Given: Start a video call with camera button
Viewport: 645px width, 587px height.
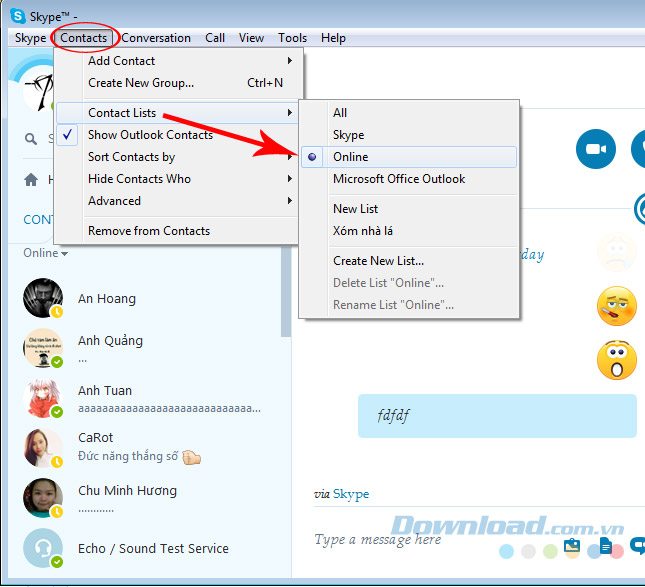Looking at the screenshot, I should tap(596, 149).
